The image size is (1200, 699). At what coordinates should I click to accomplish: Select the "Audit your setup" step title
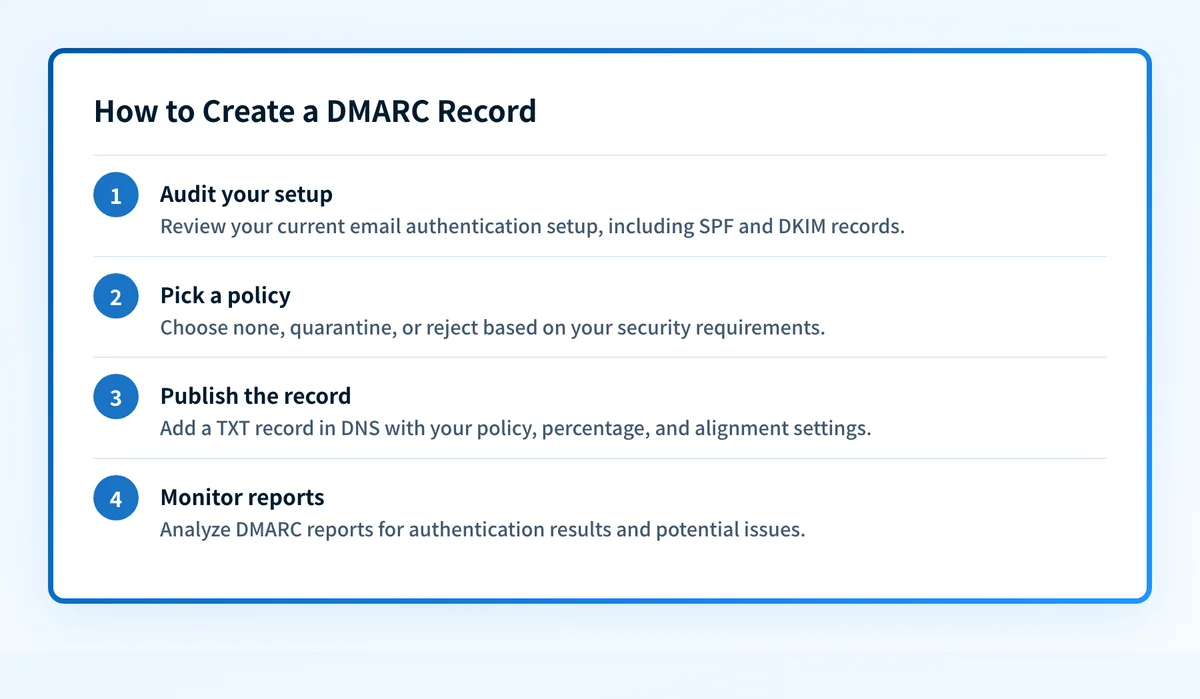point(246,194)
